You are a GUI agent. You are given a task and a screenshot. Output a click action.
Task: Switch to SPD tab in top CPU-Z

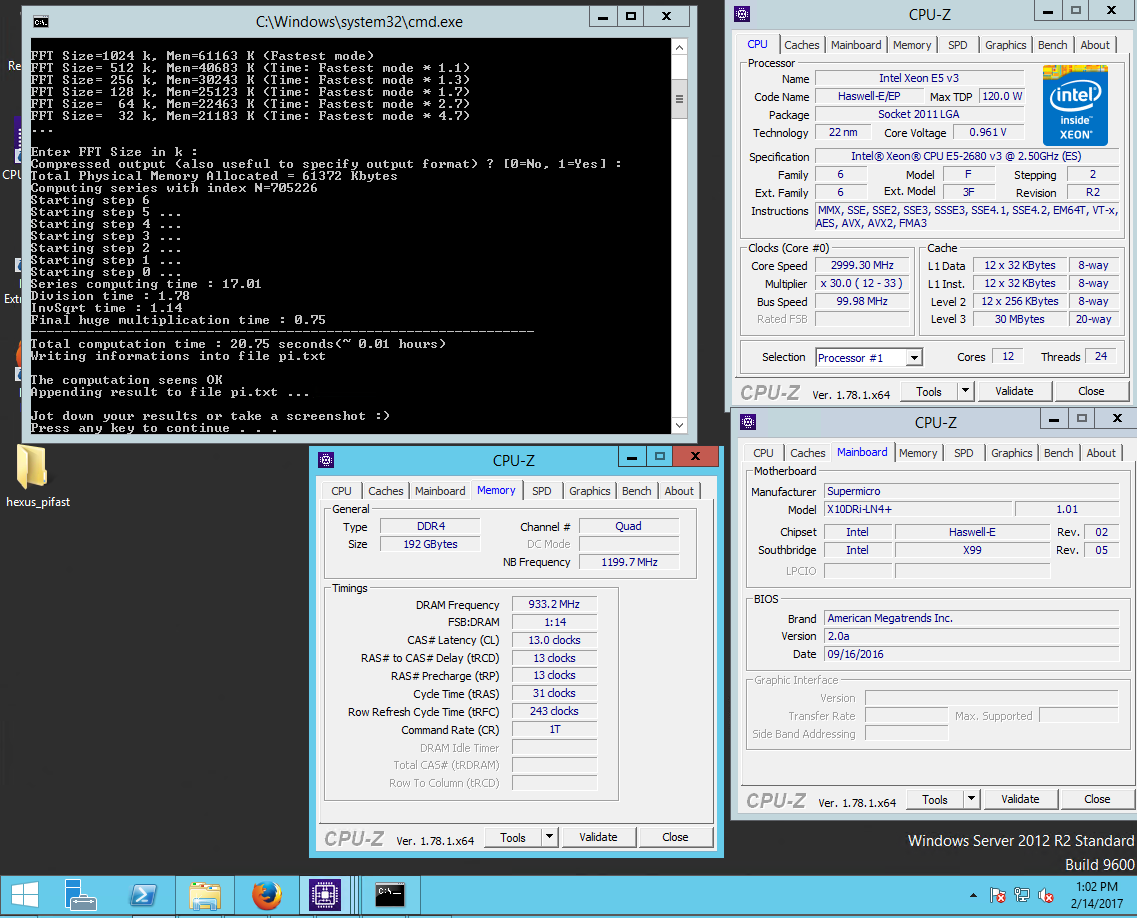957,45
